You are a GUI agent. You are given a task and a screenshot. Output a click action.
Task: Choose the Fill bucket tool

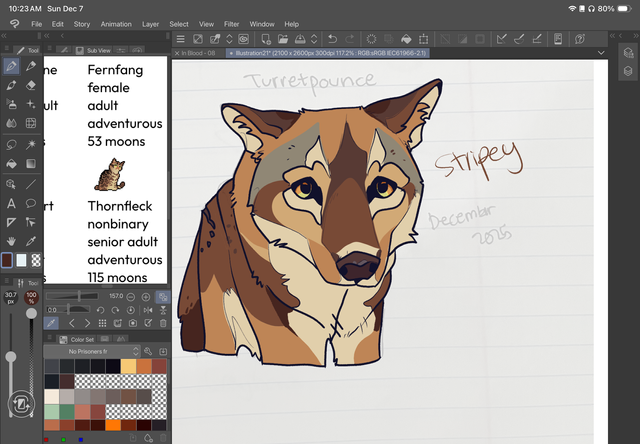click(x=11, y=164)
